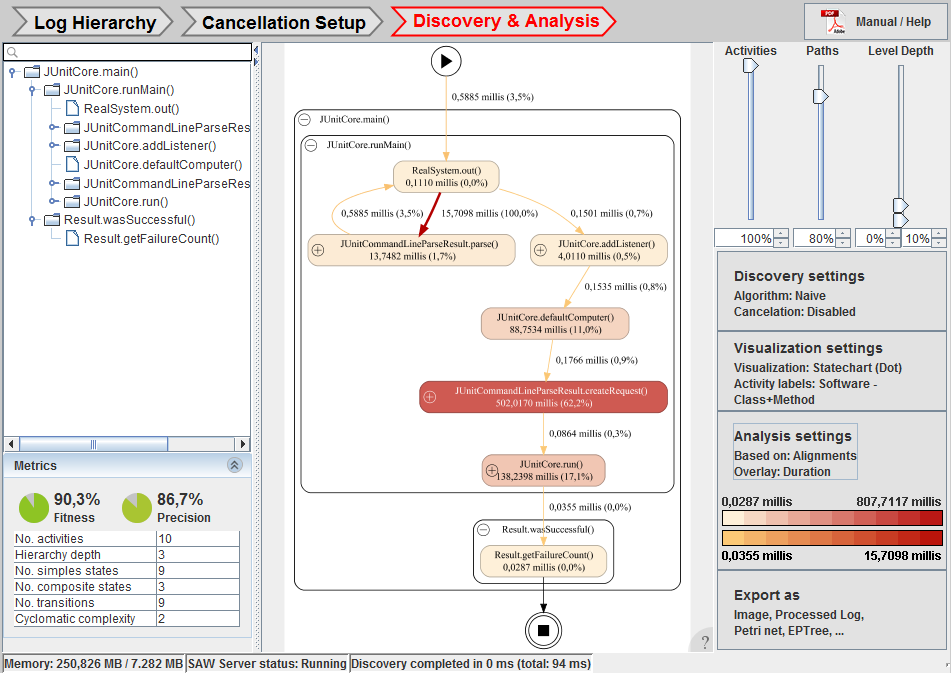Collapse the Metrics panel chevron

click(235, 465)
